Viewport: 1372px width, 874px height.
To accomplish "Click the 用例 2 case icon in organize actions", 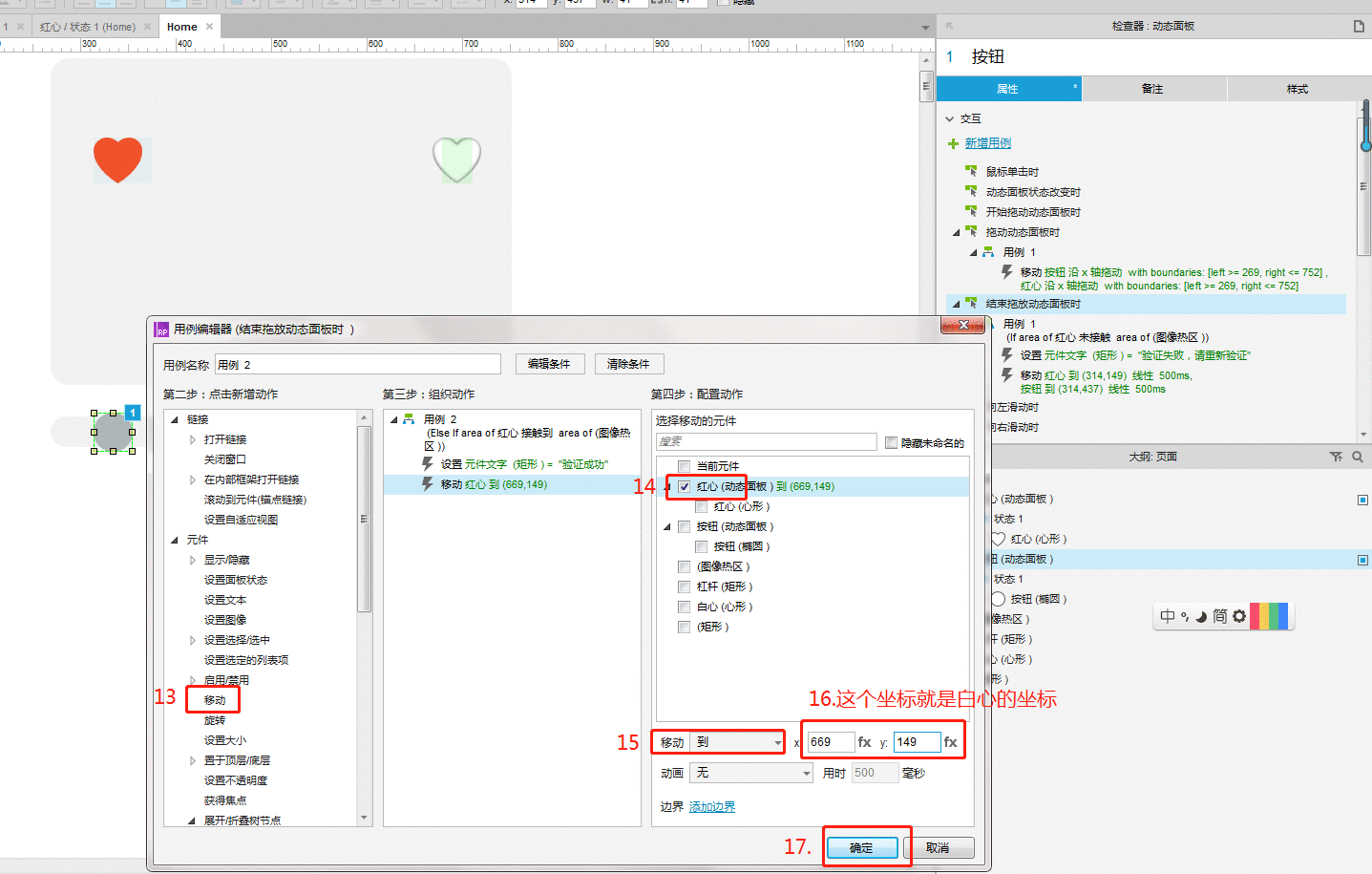I will pyautogui.click(x=409, y=419).
